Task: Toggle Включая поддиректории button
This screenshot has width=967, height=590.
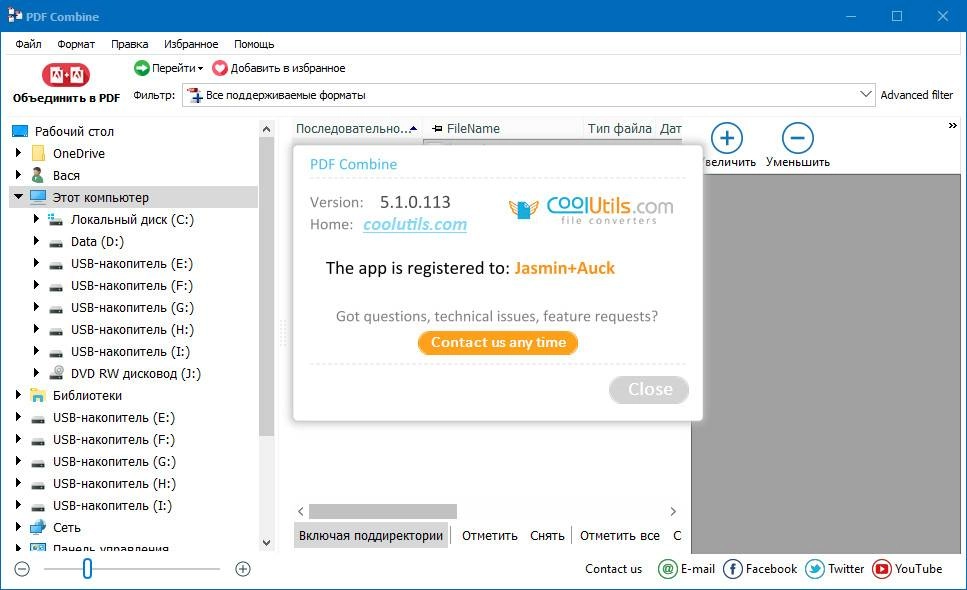Action: (371, 536)
